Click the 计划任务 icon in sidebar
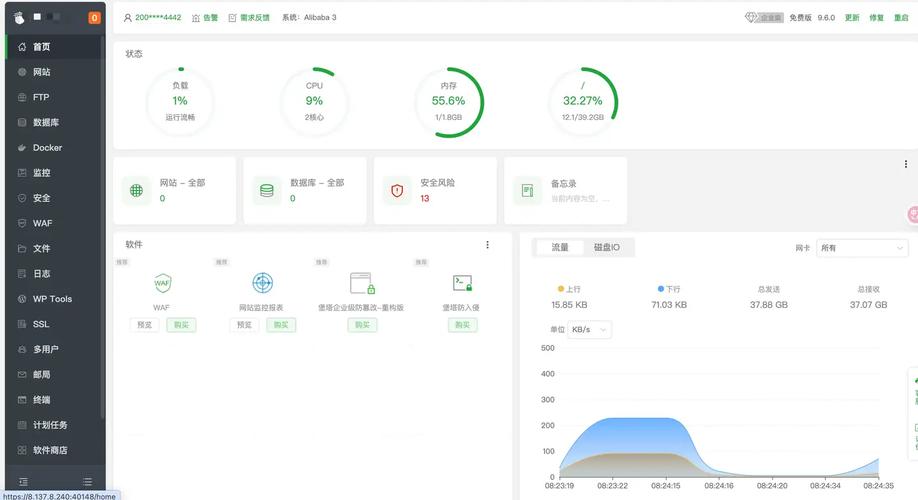The height and width of the screenshot is (500, 918). pyautogui.click(x=22, y=425)
